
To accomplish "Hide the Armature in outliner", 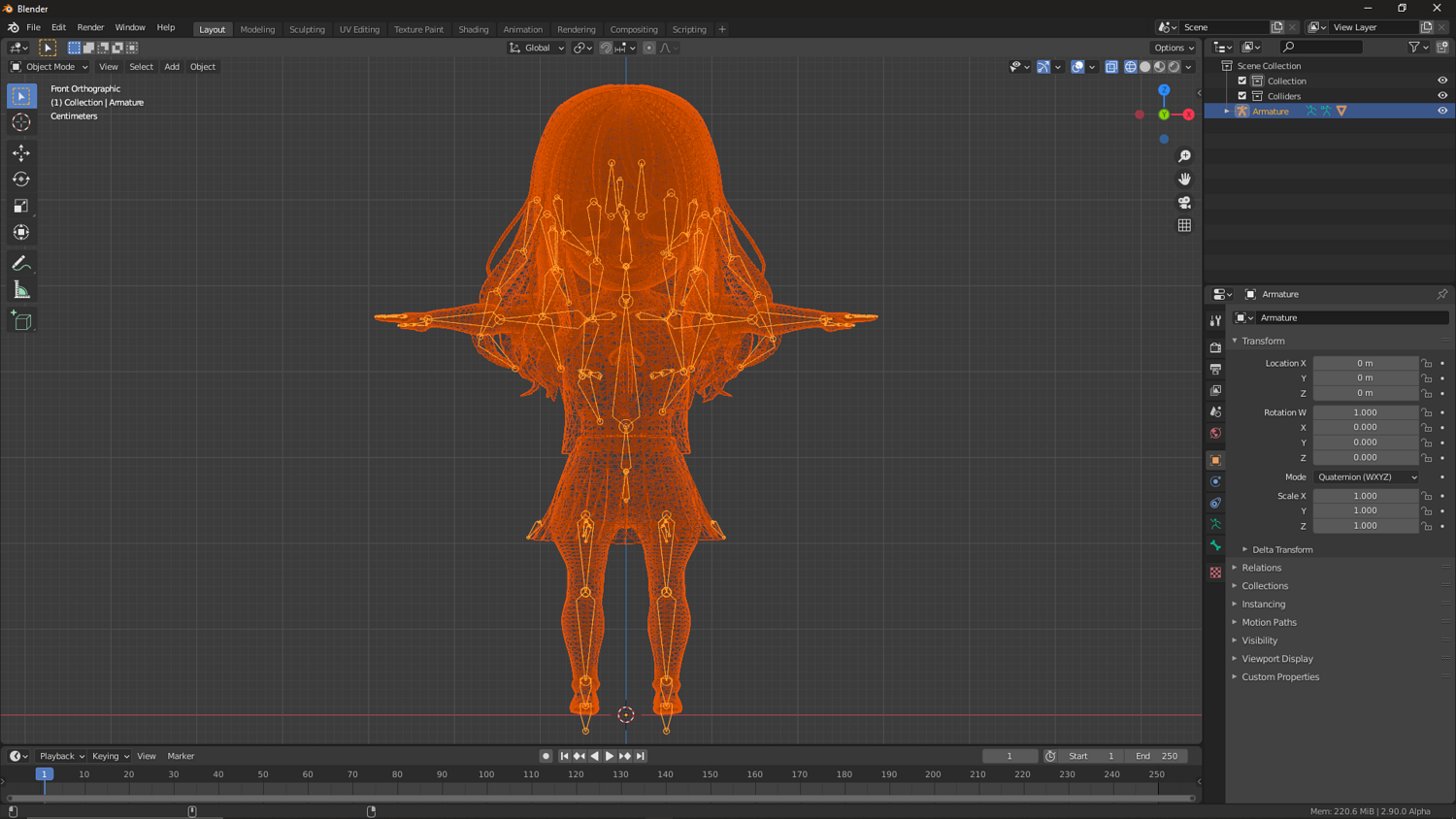I will coord(1441,111).
